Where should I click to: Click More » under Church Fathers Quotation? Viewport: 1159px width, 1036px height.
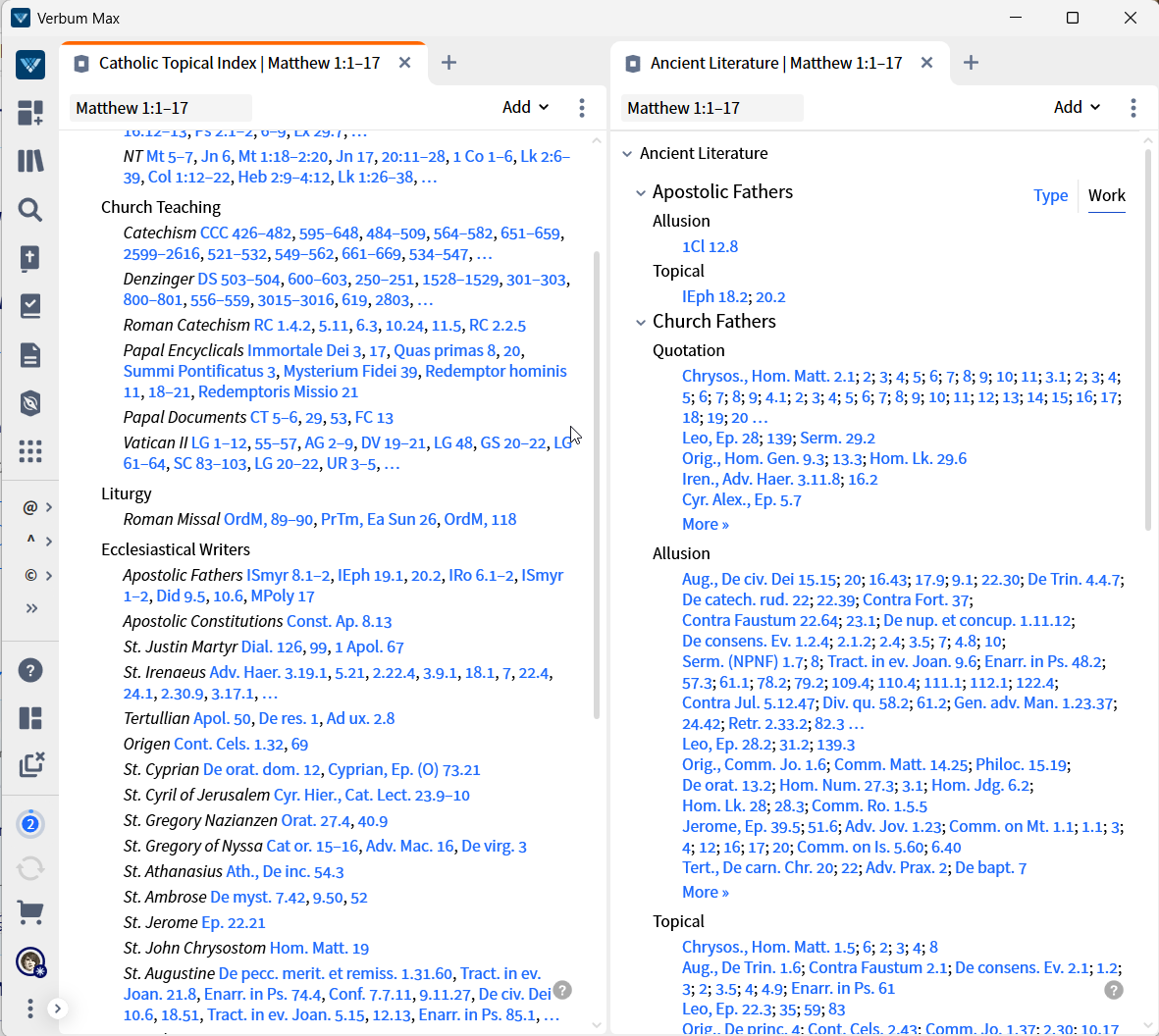point(706,524)
